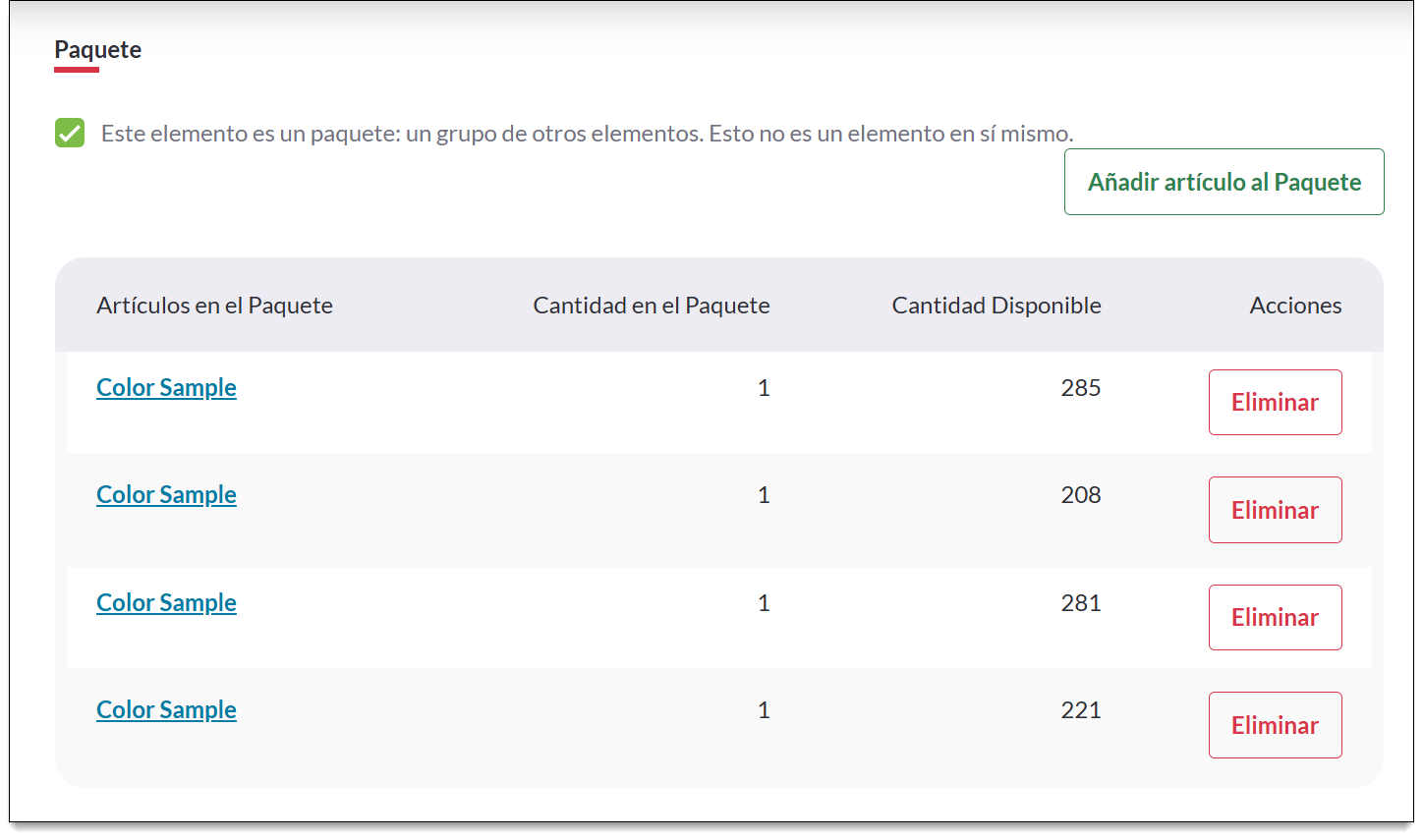
Task: Delete the item with 221 available using Eliminar
Action: [1275, 725]
